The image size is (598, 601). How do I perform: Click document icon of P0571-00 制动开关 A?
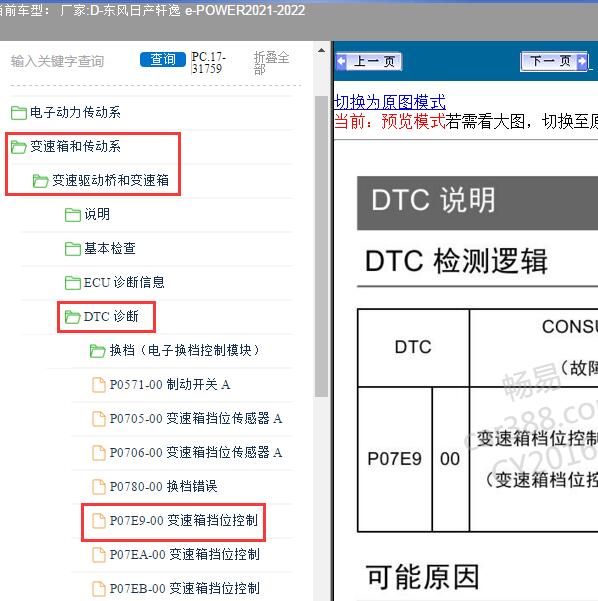click(x=99, y=385)
